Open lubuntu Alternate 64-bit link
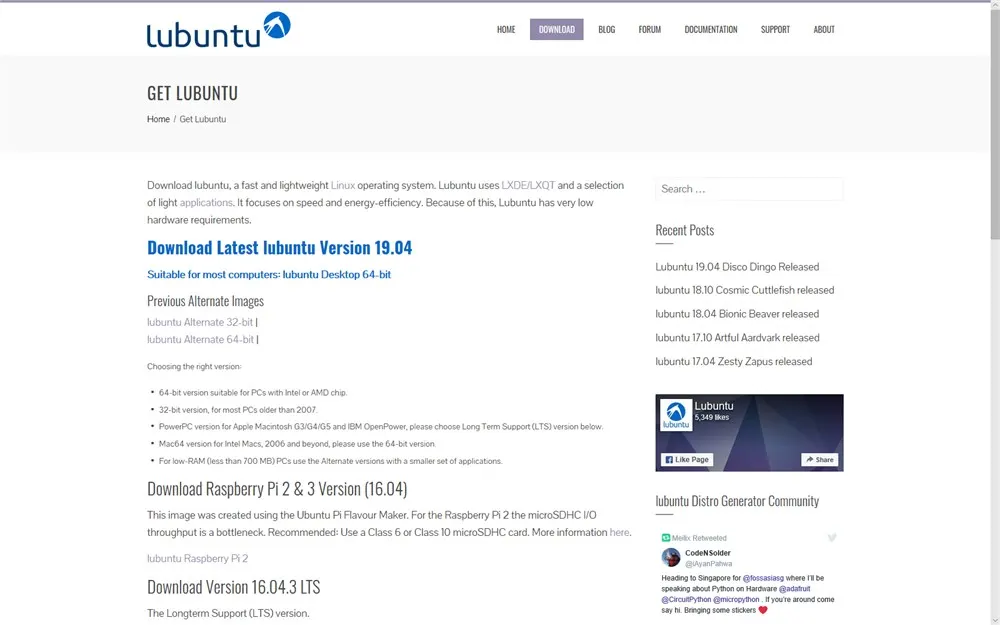1000x625 pixels. click(200, 340)
